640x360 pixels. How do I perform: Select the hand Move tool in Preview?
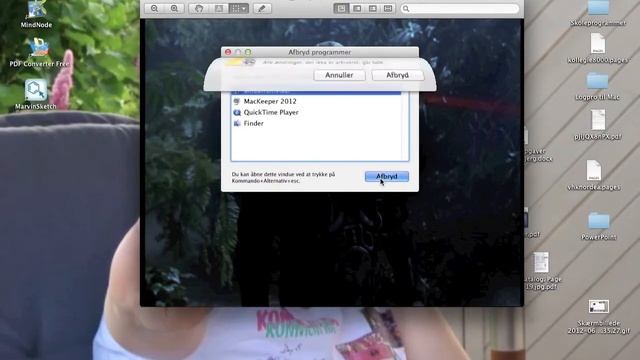(x=199, y=8)
